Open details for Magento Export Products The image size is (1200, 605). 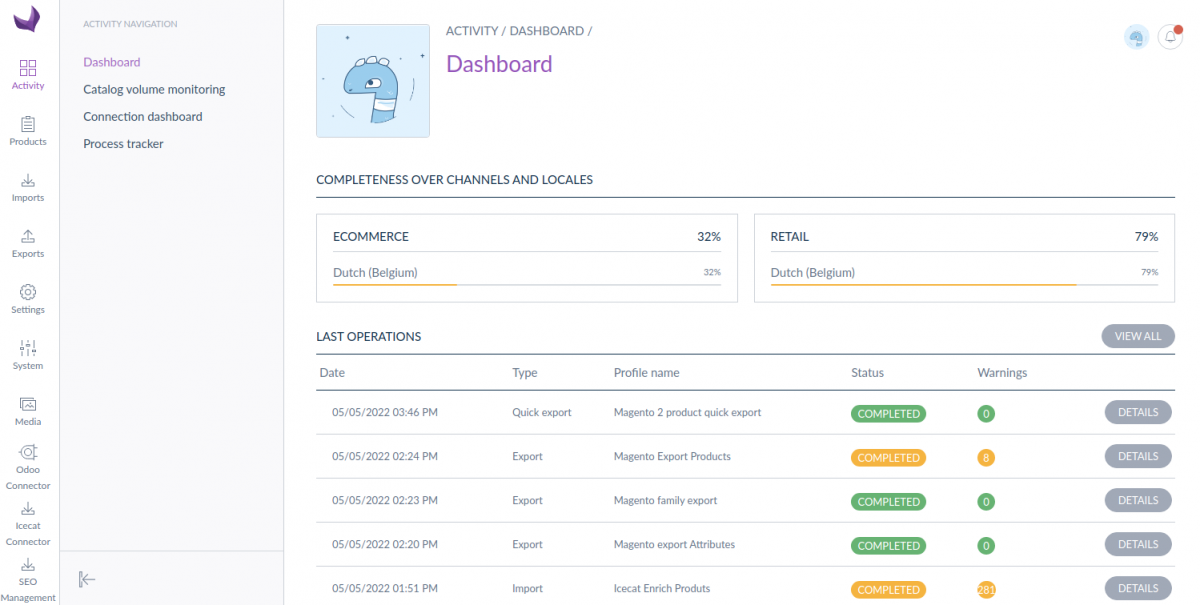(1138, 456)
